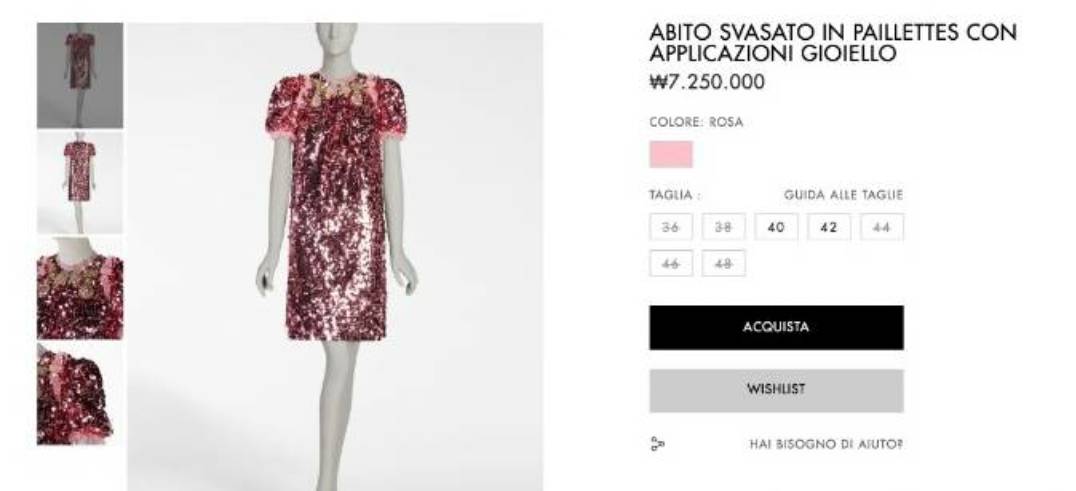The height and width of the screenshot is (491, 1076).
Task: Select size 40
Action: click(776, 227)
